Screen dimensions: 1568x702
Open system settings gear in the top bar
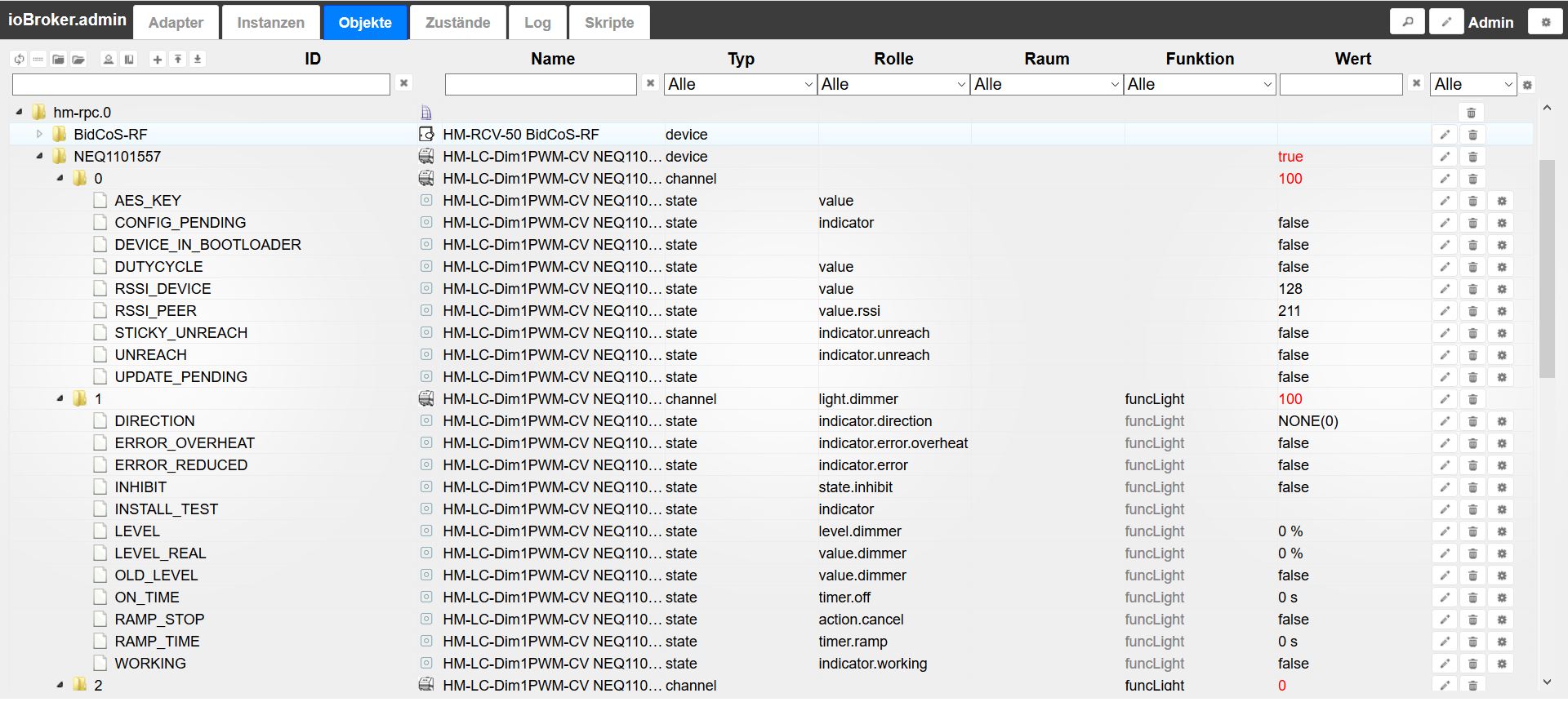coord(1545,22)
